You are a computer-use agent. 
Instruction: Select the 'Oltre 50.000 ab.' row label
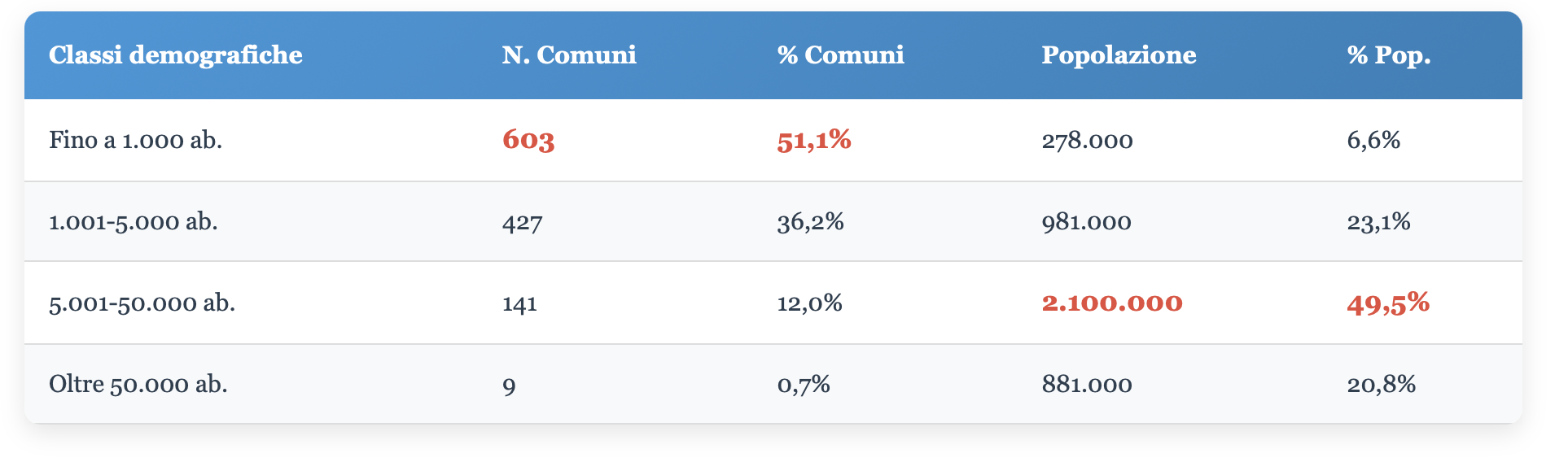138,384
